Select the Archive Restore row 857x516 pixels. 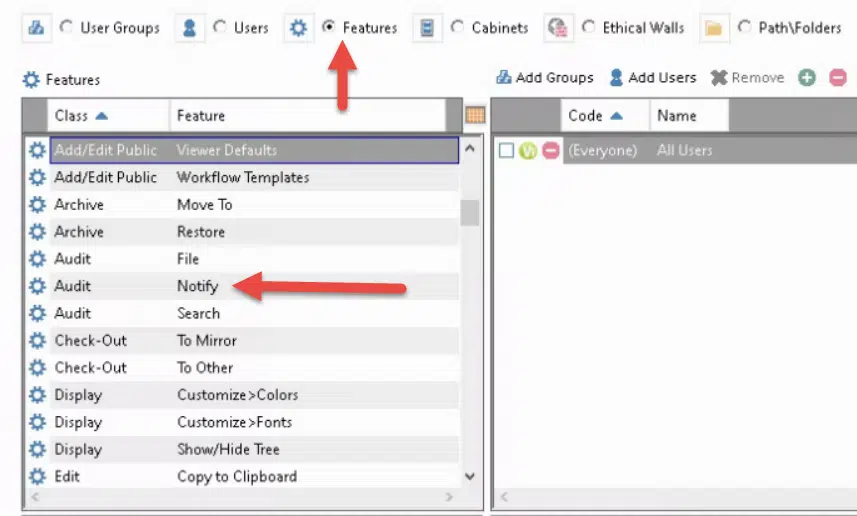click(x=254, y=232)
